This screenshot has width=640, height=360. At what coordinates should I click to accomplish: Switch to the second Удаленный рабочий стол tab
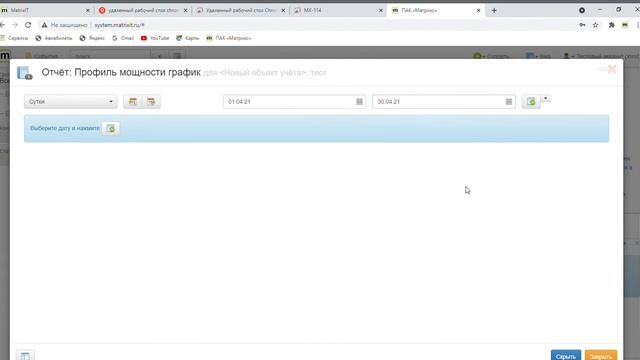tap(240, 10)
